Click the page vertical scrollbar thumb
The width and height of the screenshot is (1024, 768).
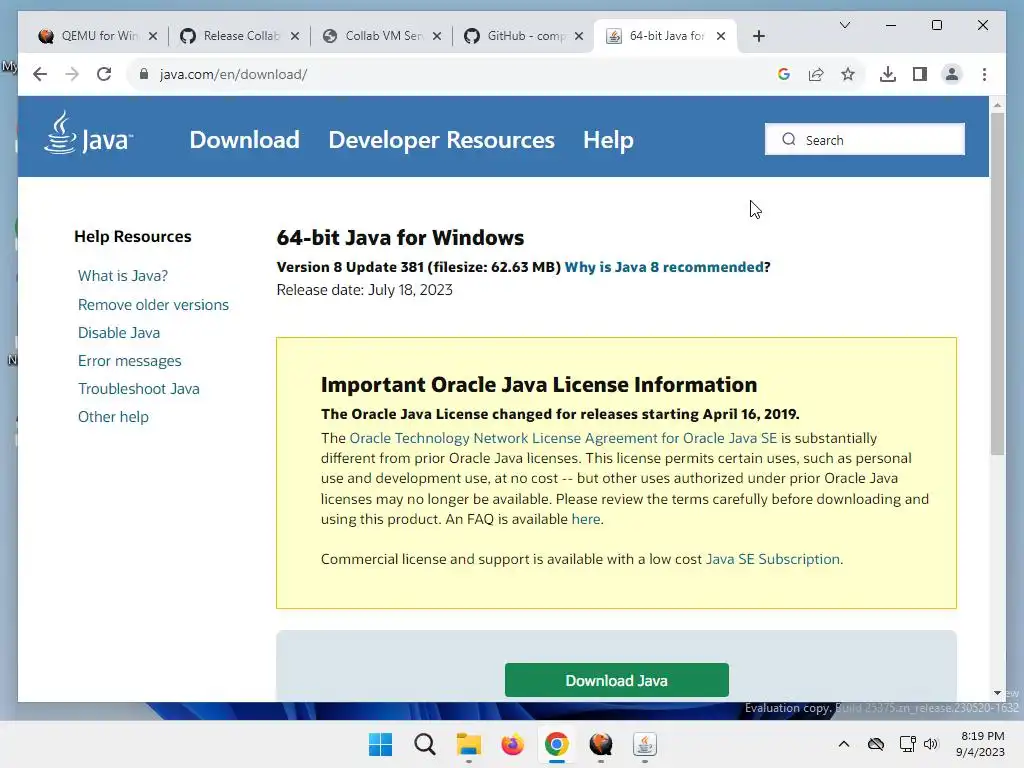point(997,284)
